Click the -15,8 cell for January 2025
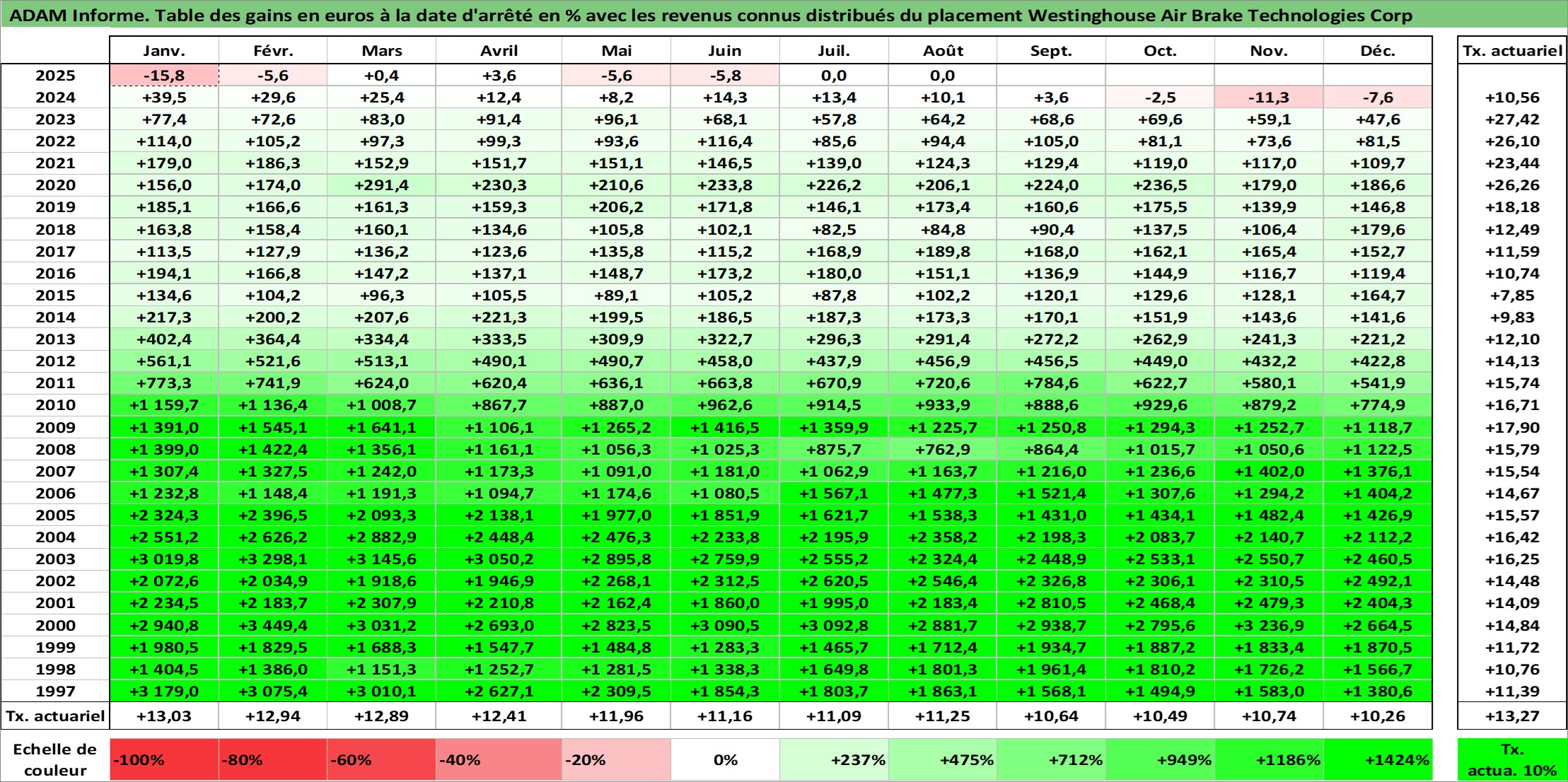 (164, 76)
